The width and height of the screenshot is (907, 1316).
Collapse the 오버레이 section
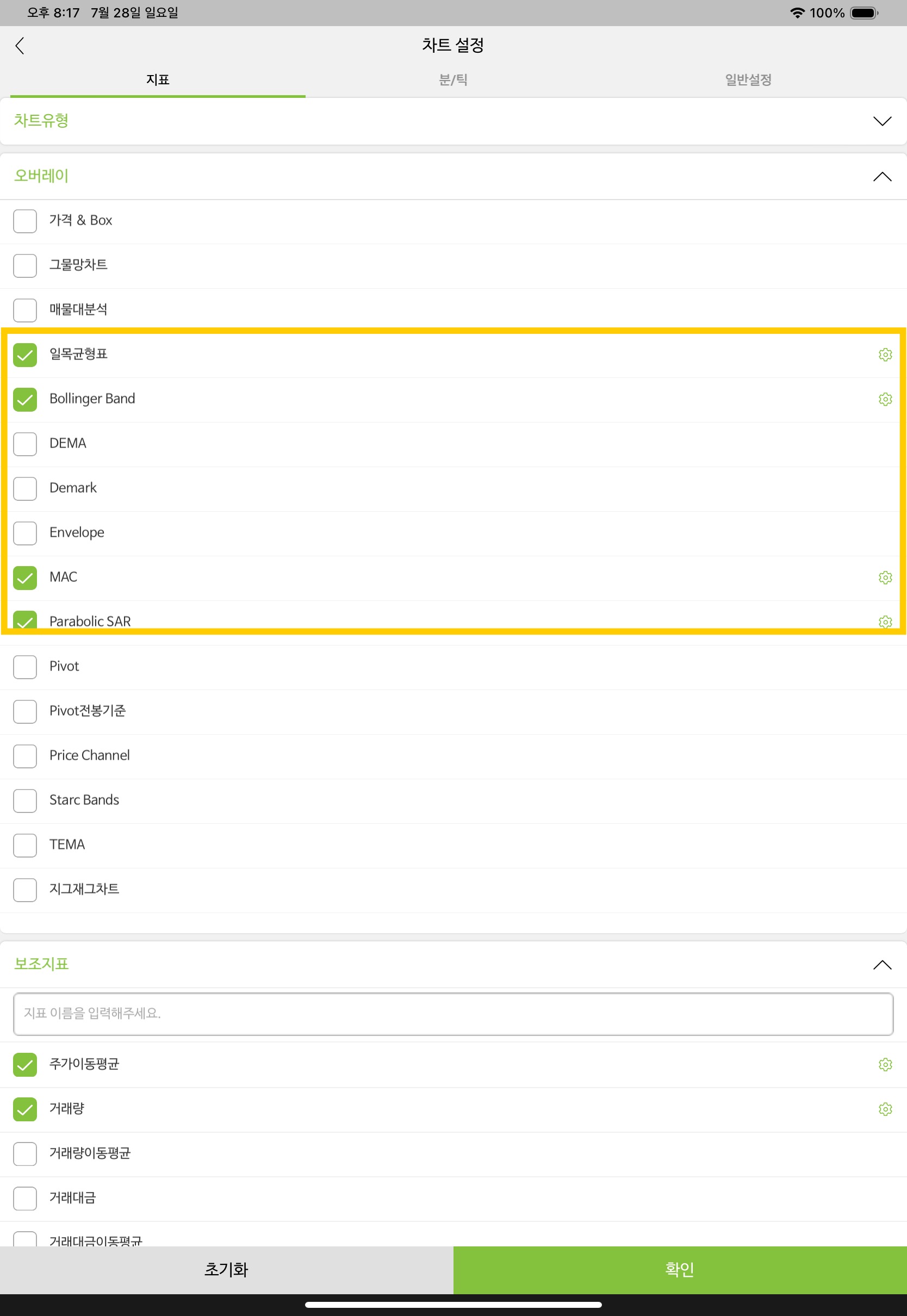pos(882,177)
